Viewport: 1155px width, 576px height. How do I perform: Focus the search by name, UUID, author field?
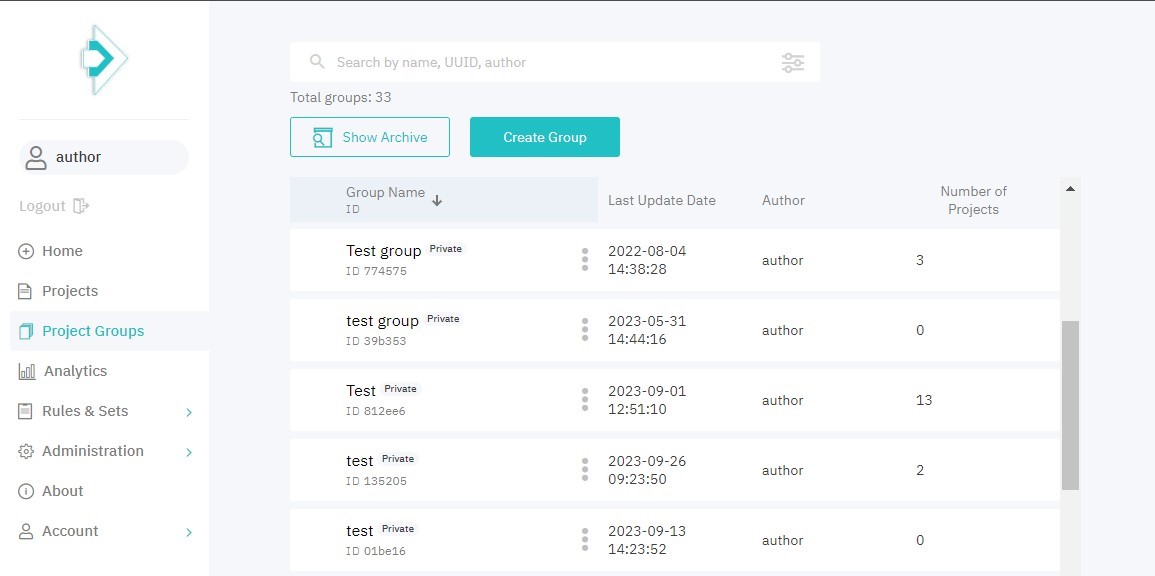555,62
